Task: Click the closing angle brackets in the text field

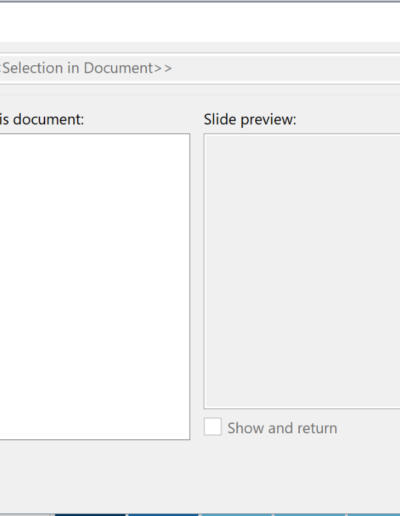Action: (163, 69)
